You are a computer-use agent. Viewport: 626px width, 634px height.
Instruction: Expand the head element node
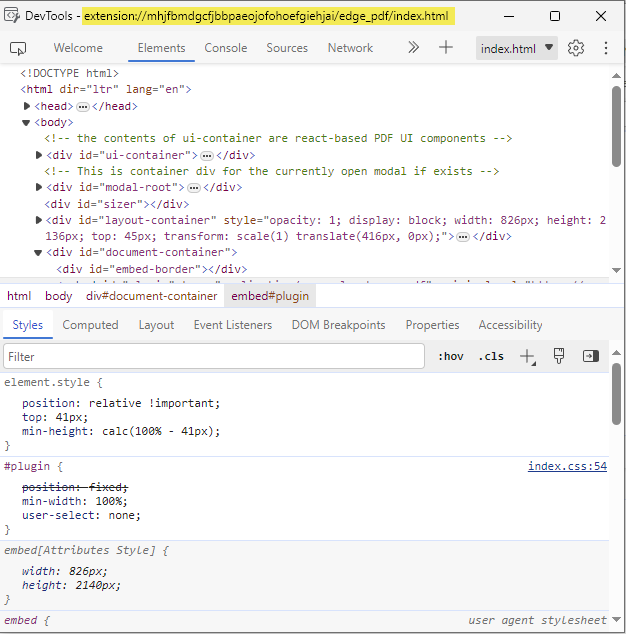tap(27, 106)
